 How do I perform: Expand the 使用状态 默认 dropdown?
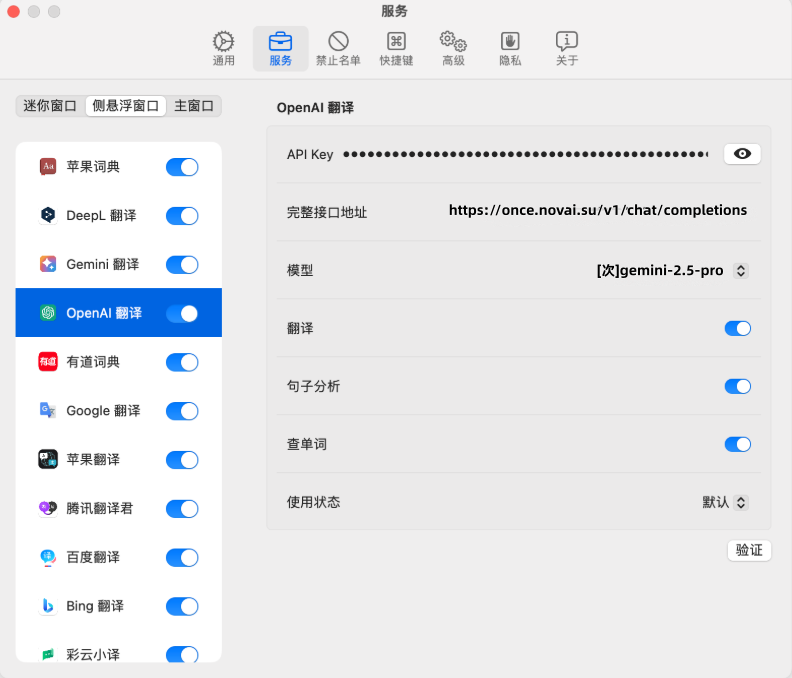click(x=725, y=502)
